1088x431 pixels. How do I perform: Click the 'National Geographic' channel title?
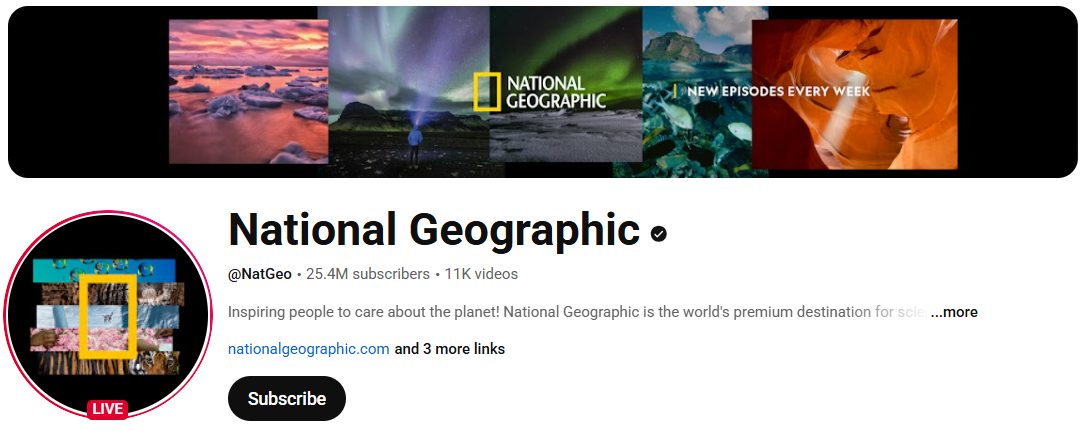(434, 230)
